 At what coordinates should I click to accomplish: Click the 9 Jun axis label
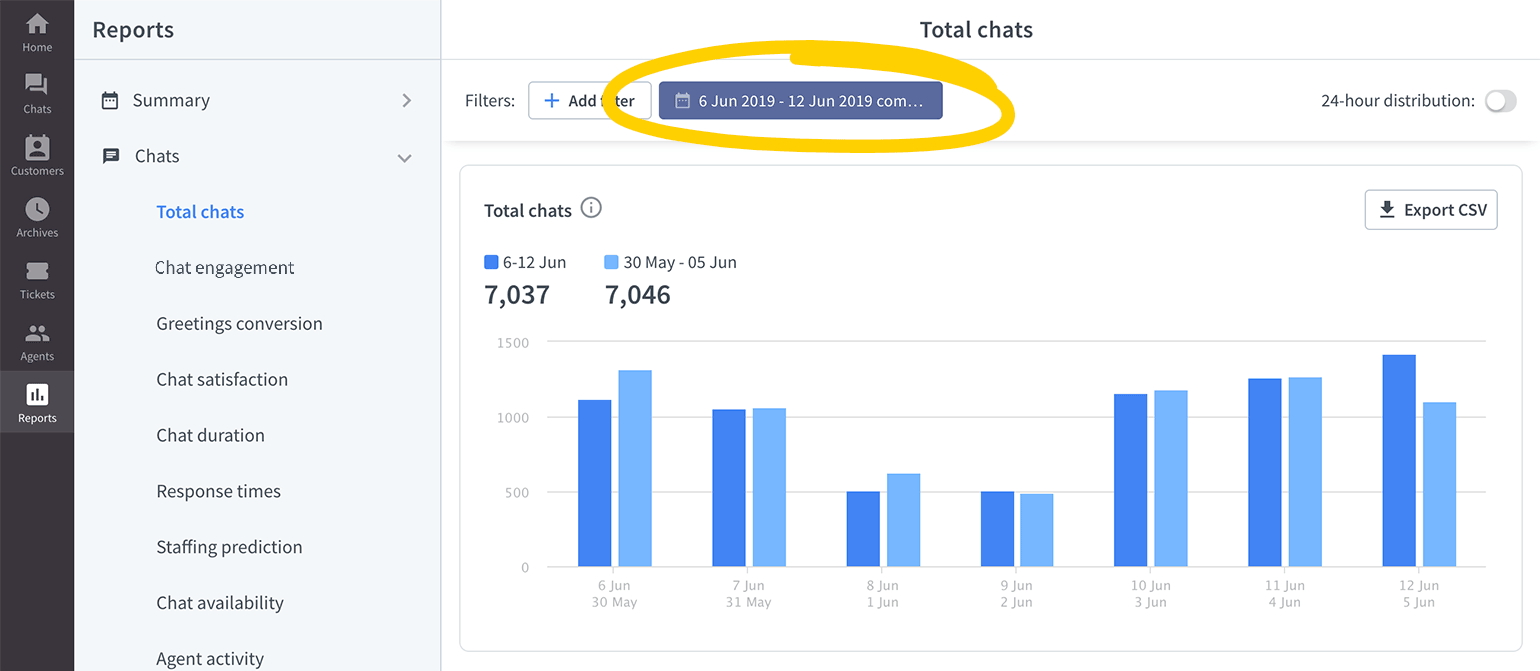pyautogui.click(x=1017, y=586)
